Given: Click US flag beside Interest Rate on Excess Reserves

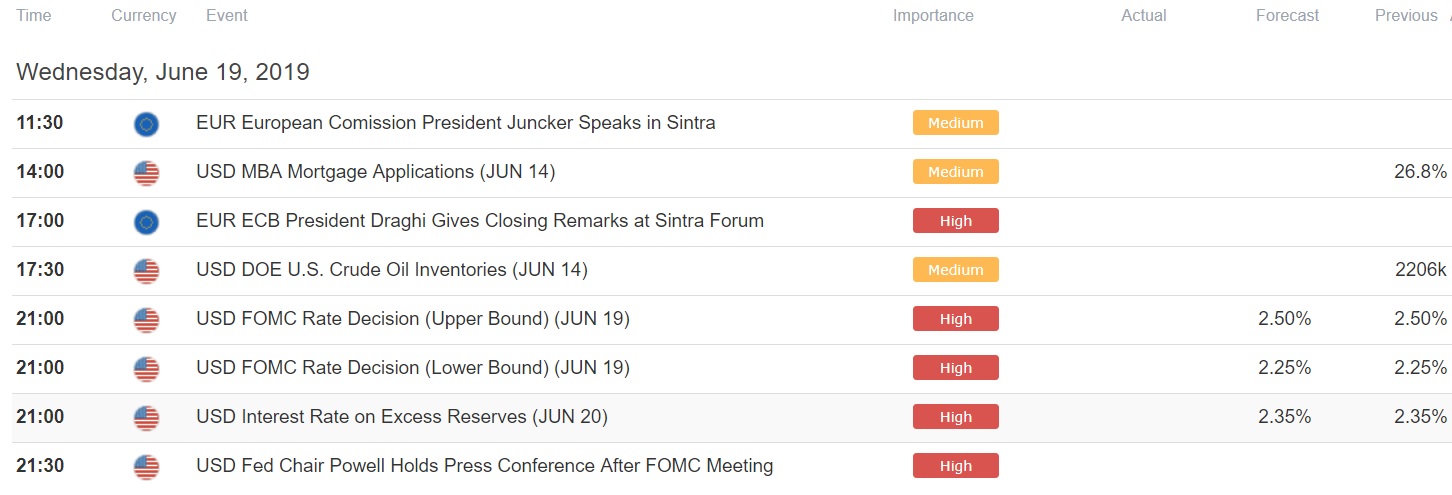Looking at the screenshot, I should tap(146, 418).
